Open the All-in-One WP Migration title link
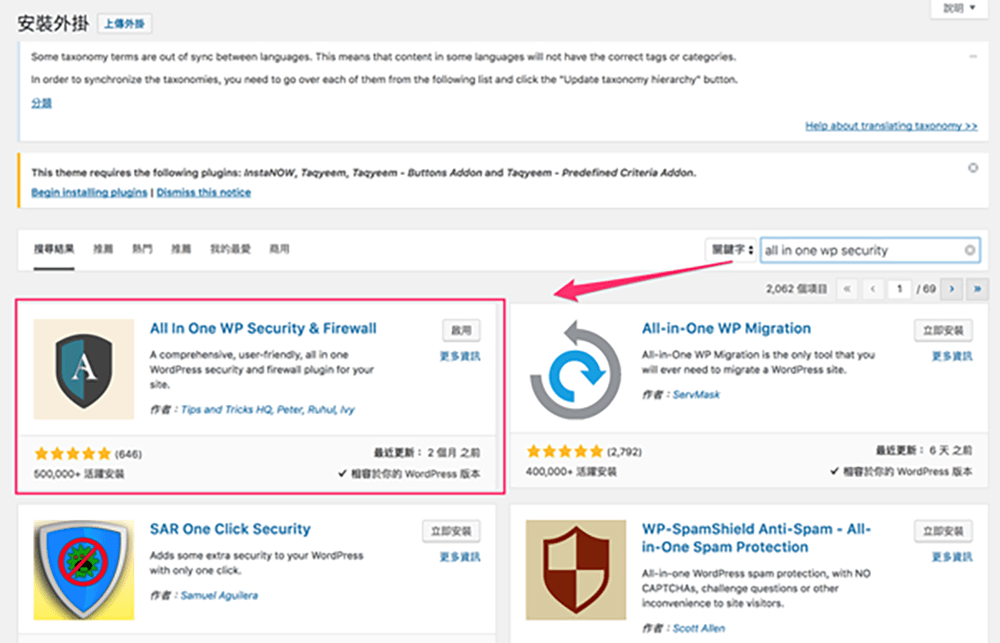Screen dimensions: 1000x643 tap(726, 329)
